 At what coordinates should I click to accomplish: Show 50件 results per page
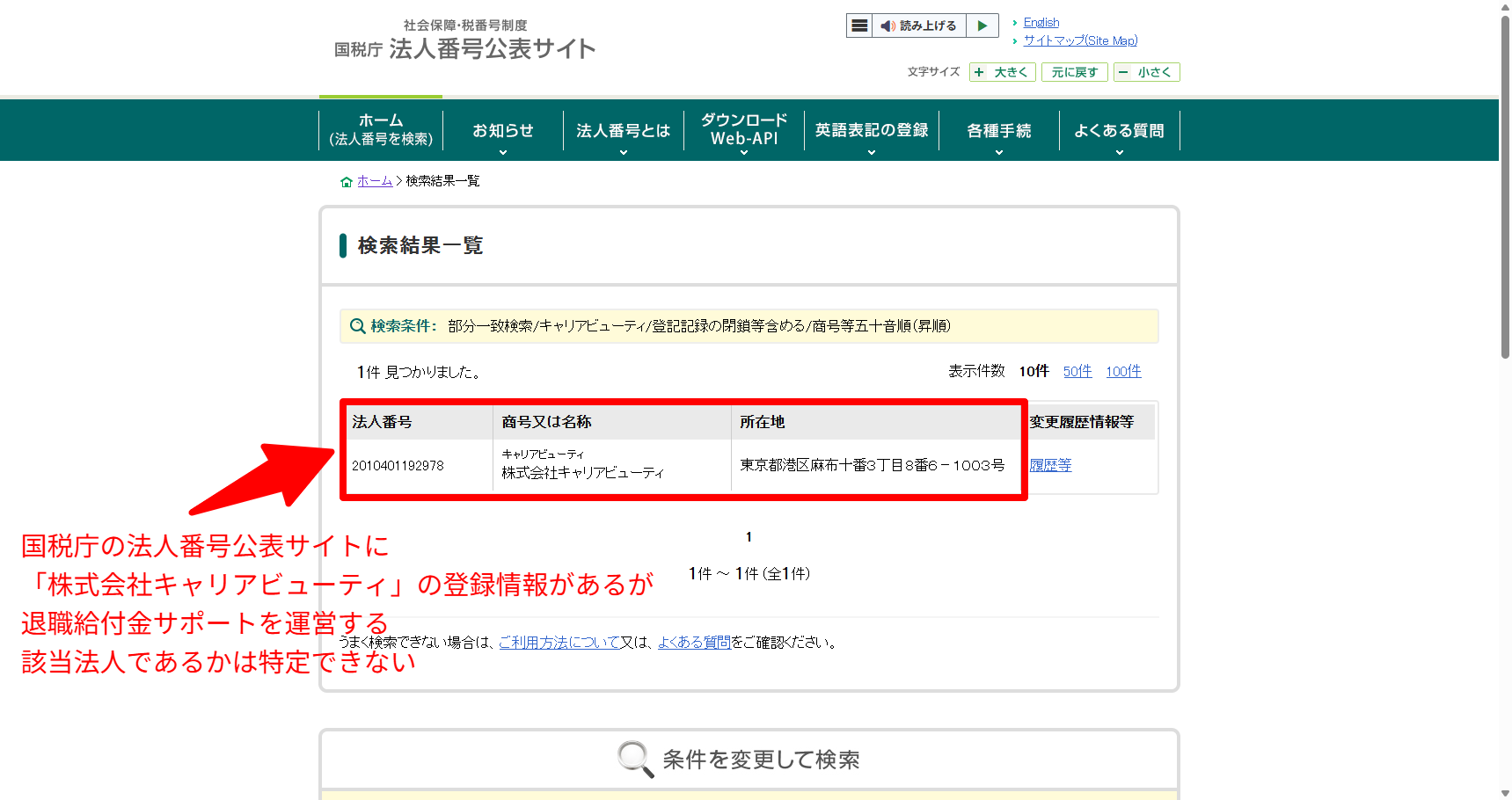(1077, 371)
